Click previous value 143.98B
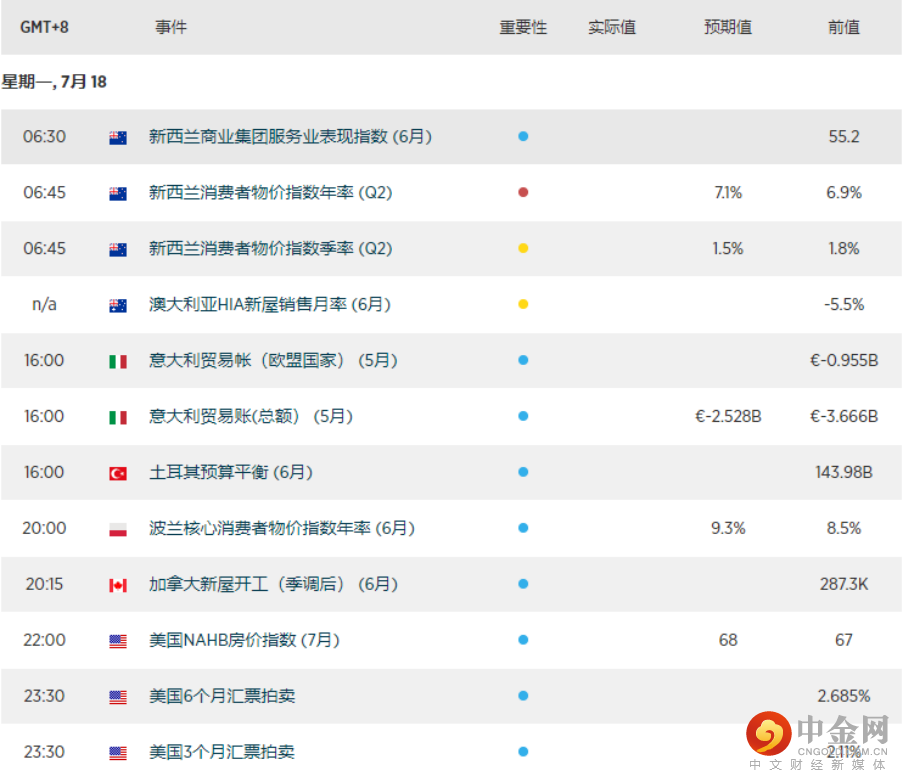903x783 pixels. [844, 472]
